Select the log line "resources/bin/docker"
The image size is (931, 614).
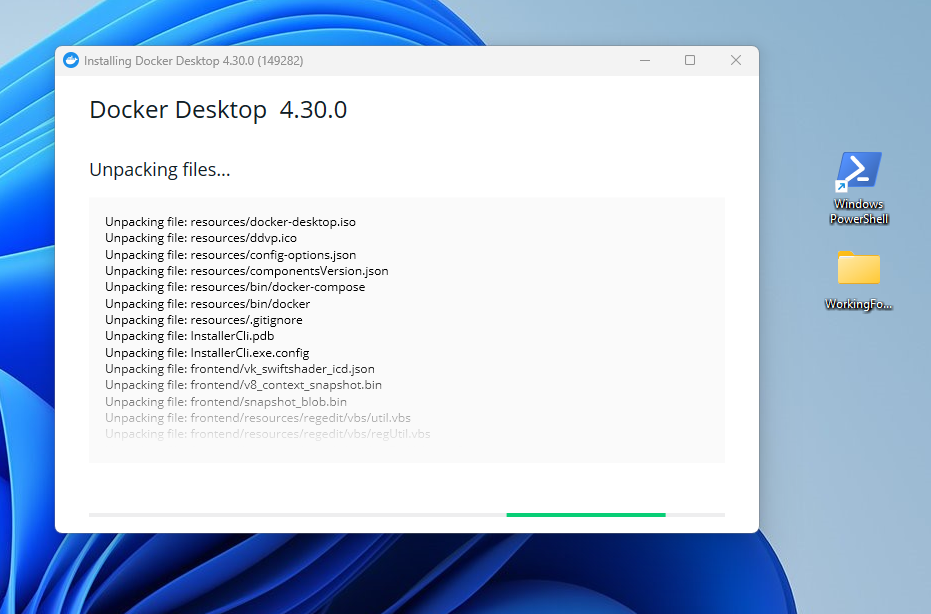pos(207,303)
